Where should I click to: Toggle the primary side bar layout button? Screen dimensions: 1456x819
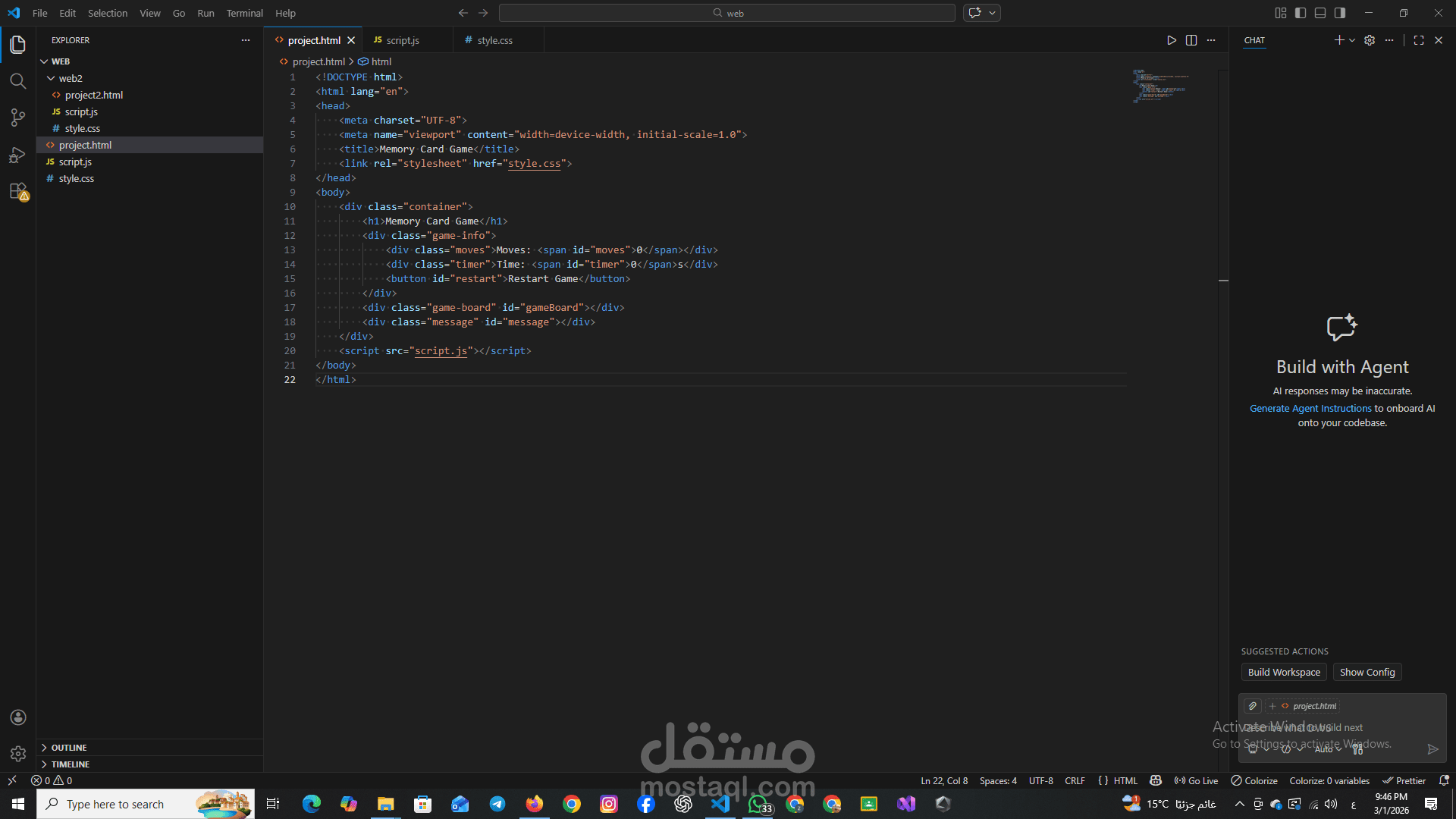pos(1301,13)
